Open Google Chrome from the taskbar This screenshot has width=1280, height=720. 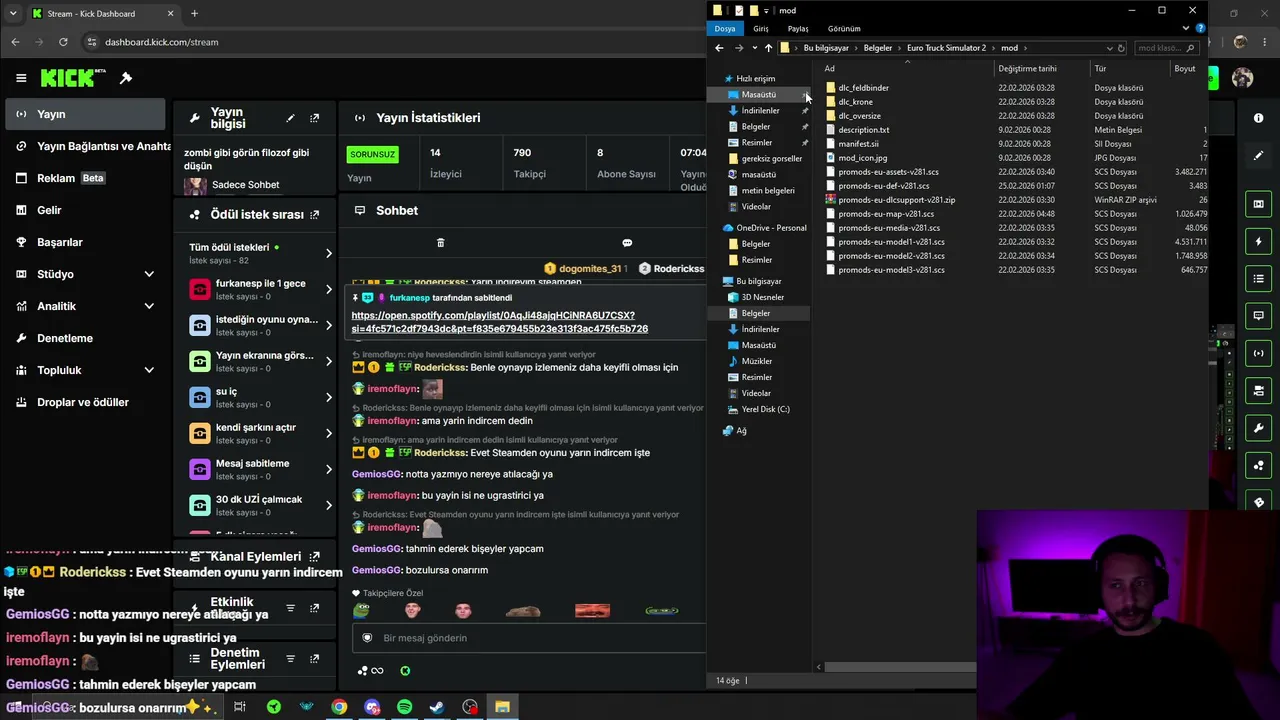tap(339, 707)
